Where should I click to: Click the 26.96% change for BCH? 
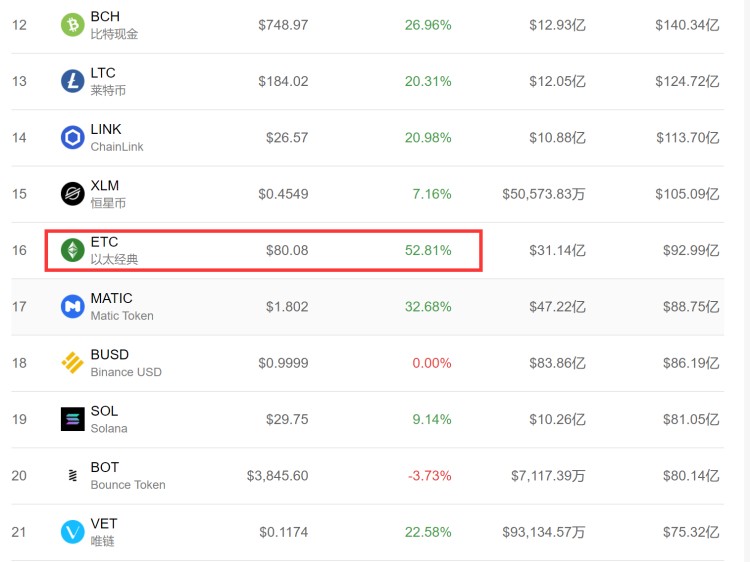(x=428, y=25)
